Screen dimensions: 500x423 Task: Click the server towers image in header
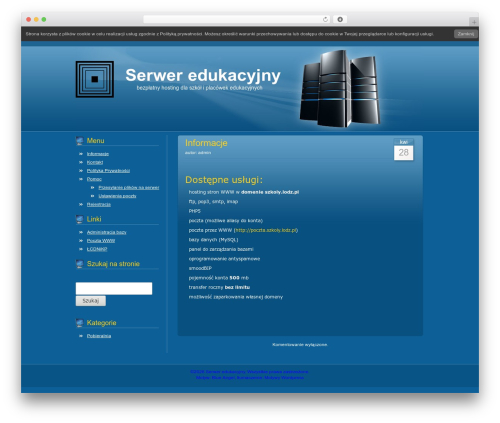pos(340,89)
